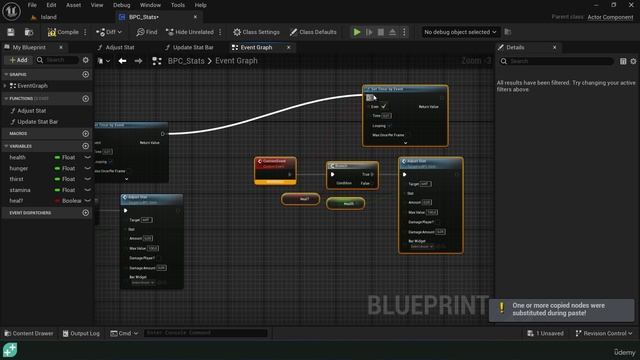Click health variable Float type pill
The height and width of the screenshot is (360, 640).
(x=65, y=157)
